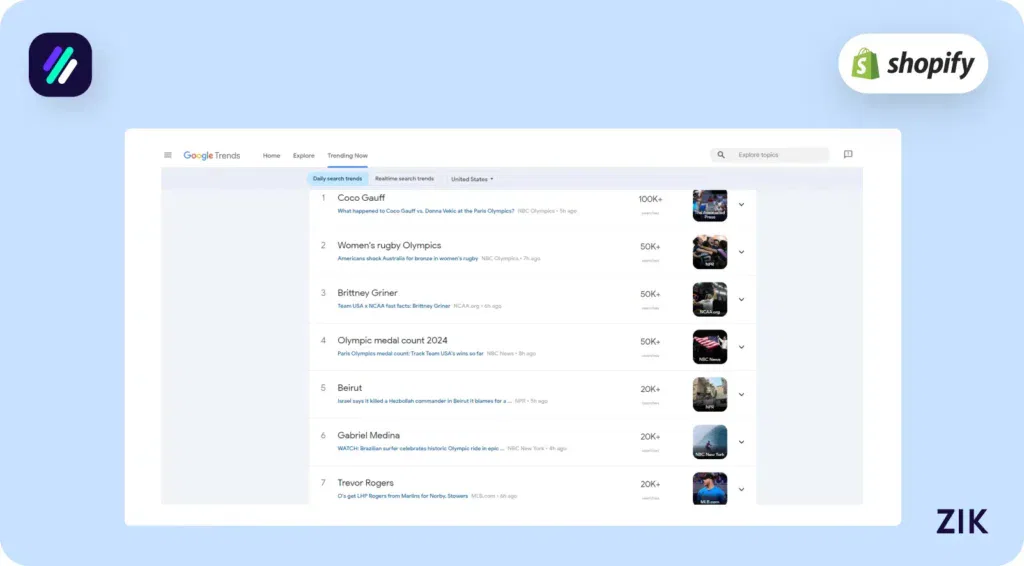Switch to Realtime search trends tab
1024x566 pixels.
[x=404, y=179]
